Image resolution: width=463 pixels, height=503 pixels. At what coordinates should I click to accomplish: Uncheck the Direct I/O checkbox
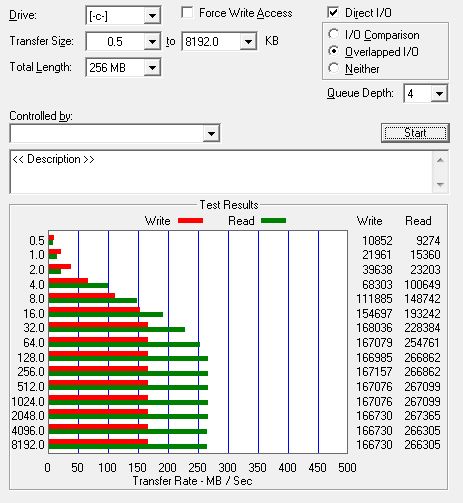(x=333, y=13)
